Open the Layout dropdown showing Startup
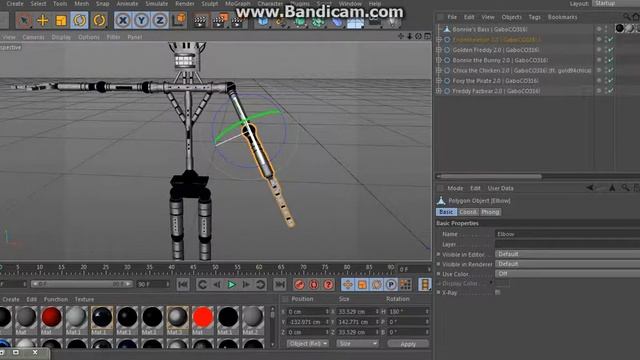This screenshot has height=360, width=640. tap(616, 3)
